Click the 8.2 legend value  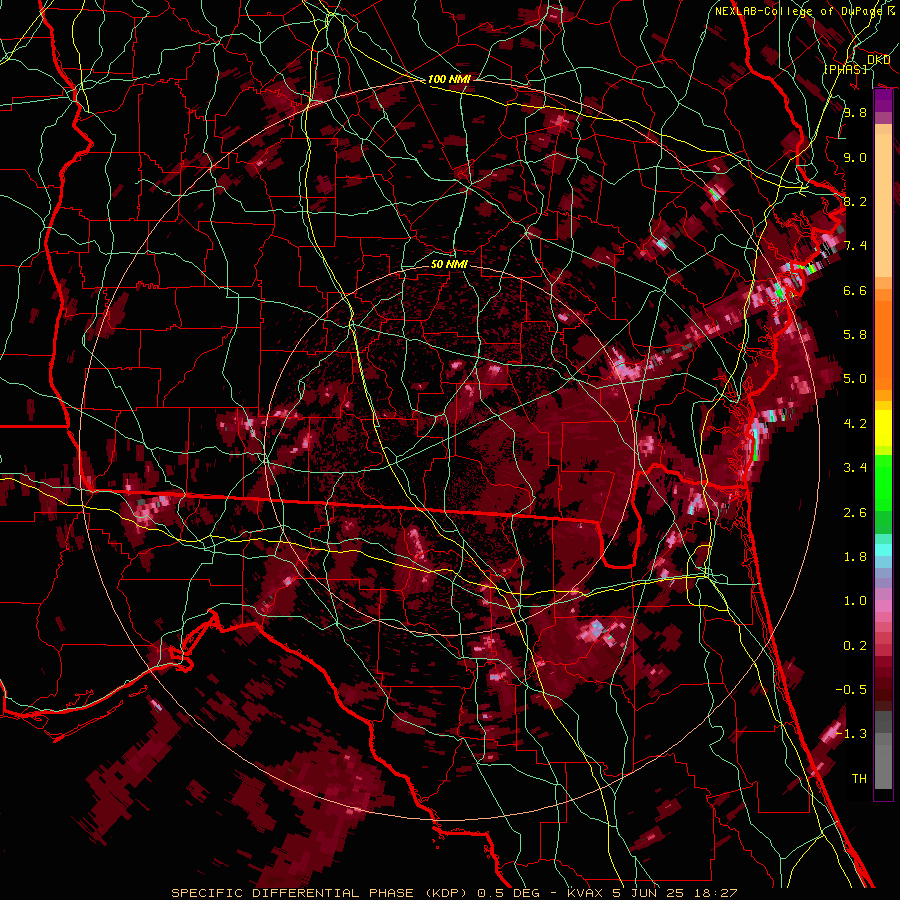[855, 201]
